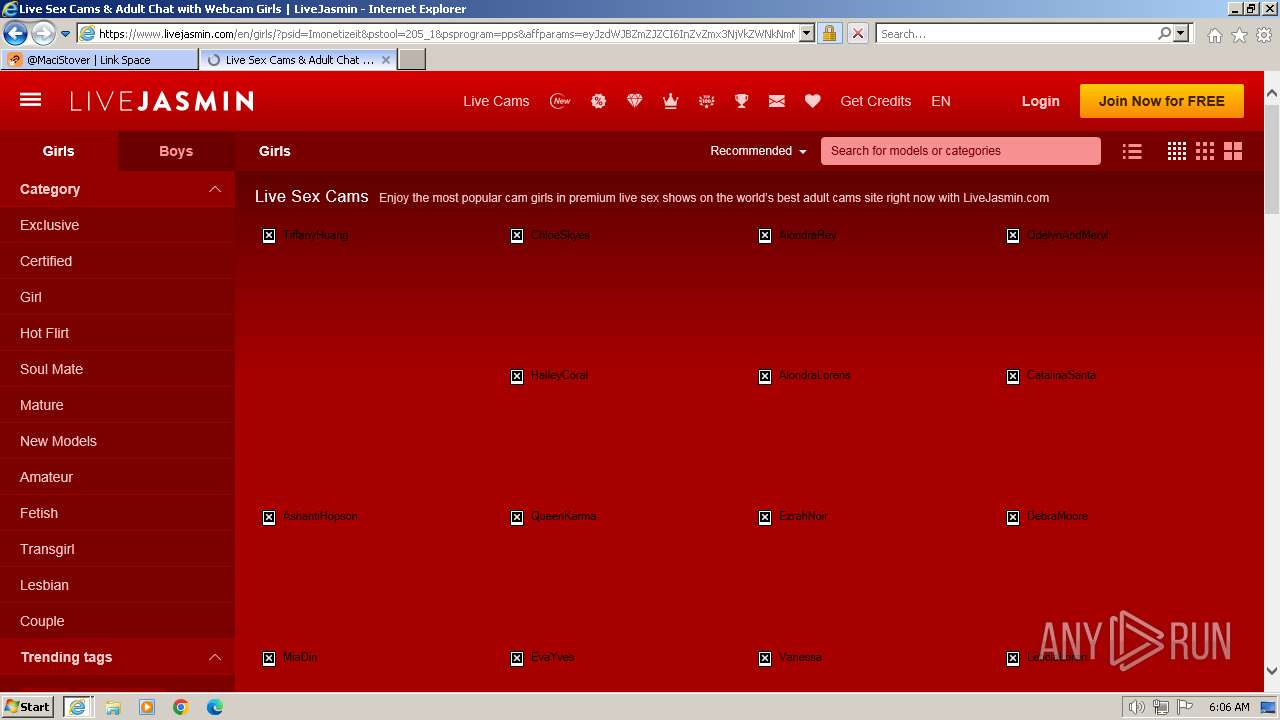The image size is (1280, 720).
Task: Collapse the Category section chevron
Action: point(214,189)
